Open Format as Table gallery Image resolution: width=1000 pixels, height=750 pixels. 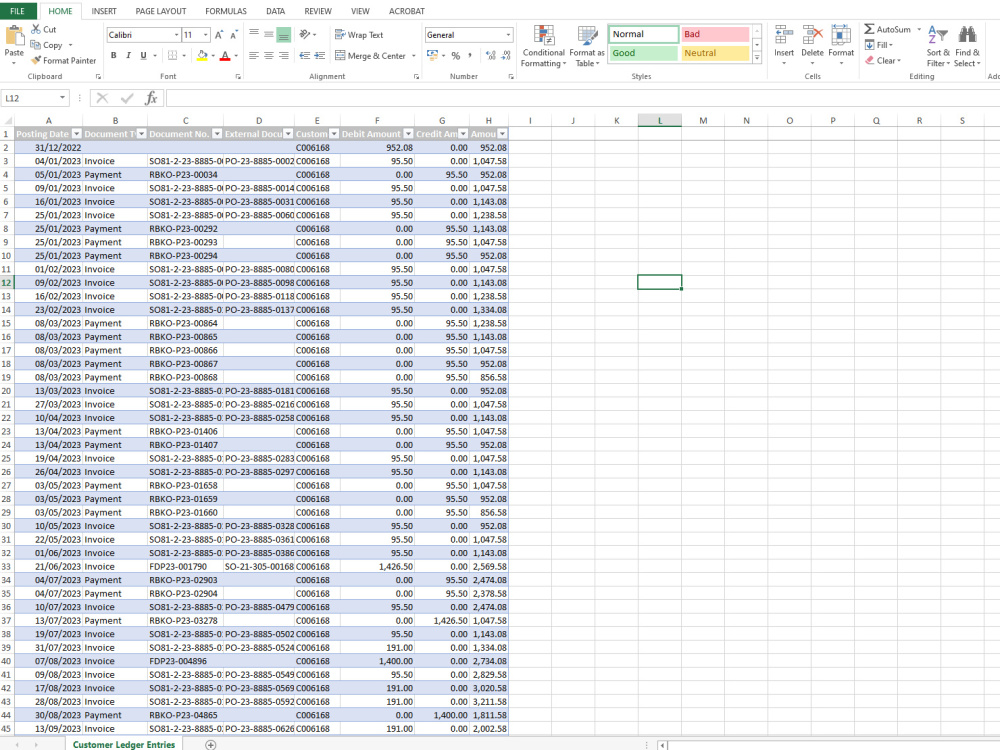[586, 46]
